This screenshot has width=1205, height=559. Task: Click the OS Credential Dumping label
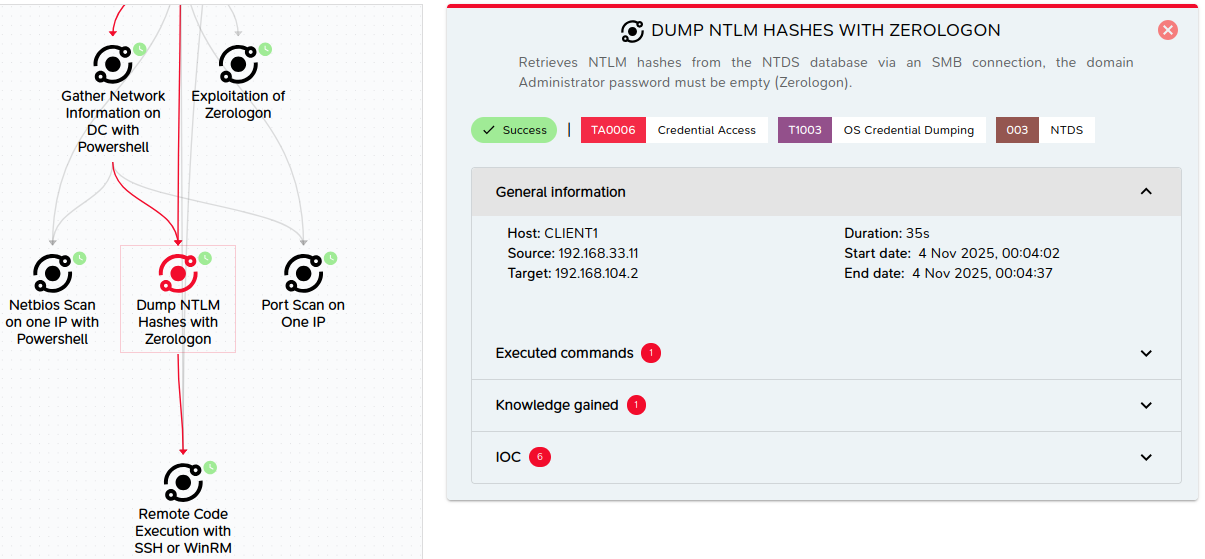[x=909, y=130]
